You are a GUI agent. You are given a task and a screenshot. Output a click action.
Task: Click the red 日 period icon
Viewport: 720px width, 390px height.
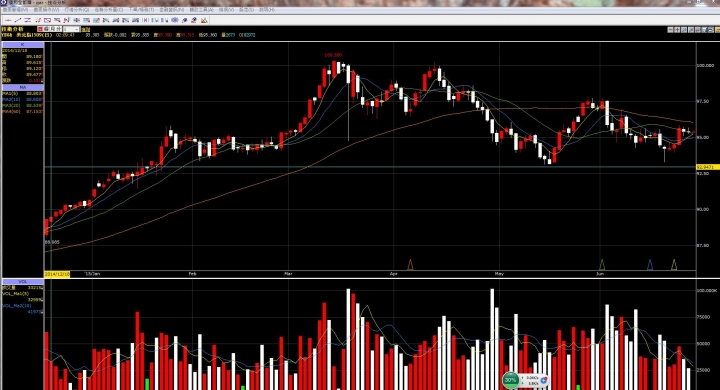(40, 29)
